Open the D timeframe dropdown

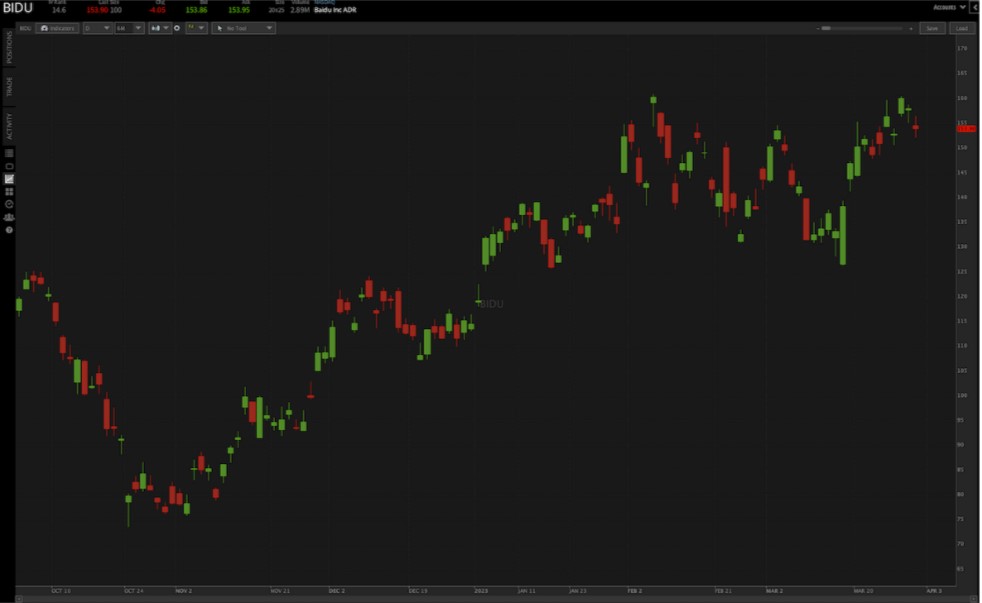pyautogui.click(x=95, y=29)
